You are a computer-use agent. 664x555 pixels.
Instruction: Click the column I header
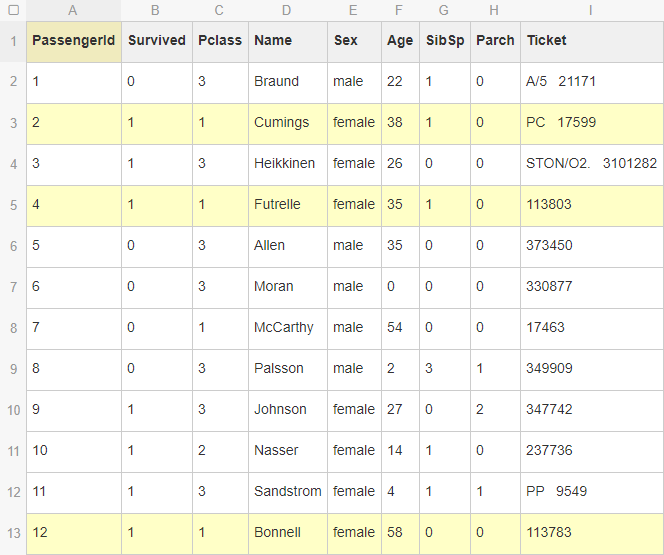(x=591, y=10)
